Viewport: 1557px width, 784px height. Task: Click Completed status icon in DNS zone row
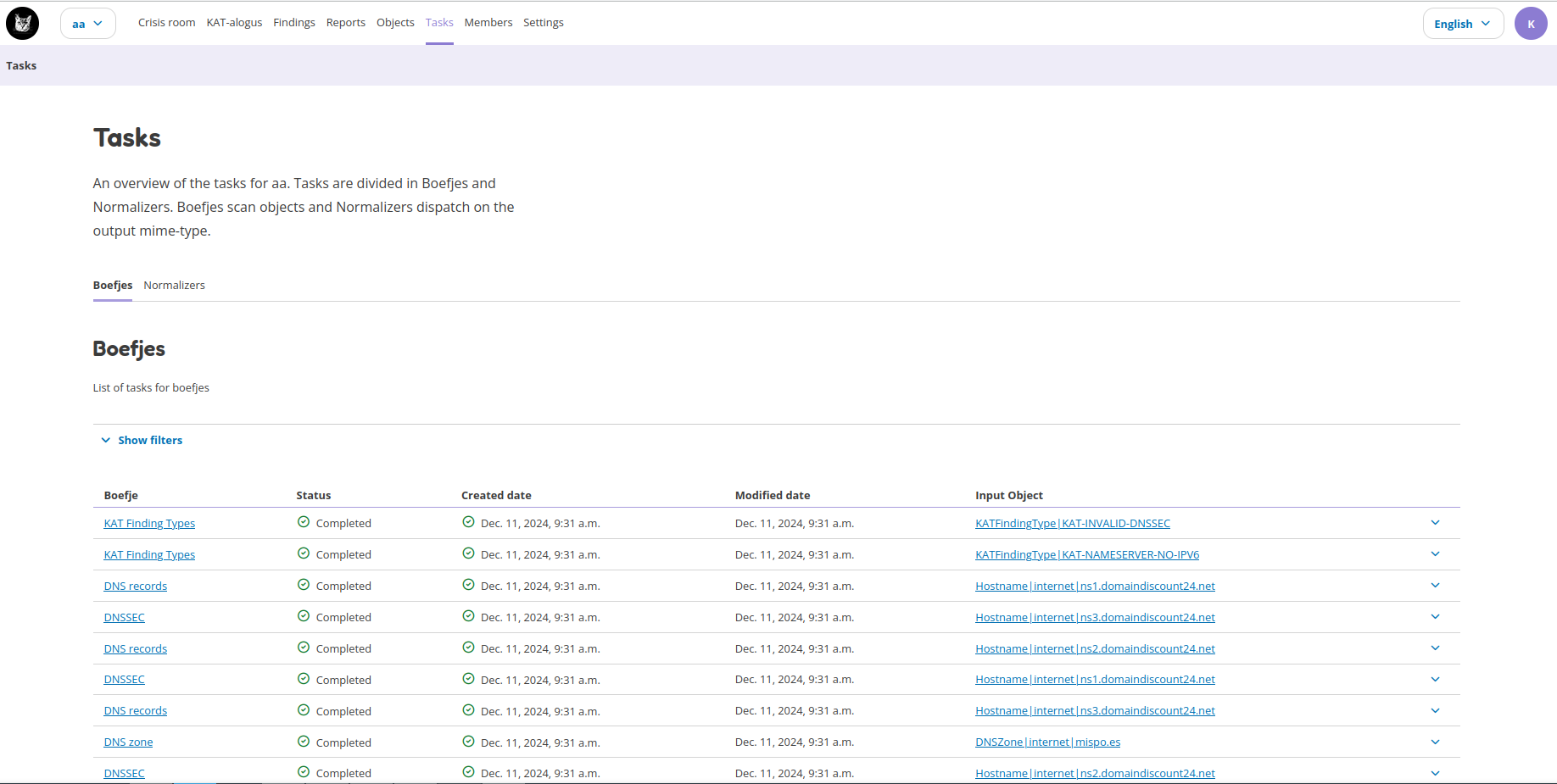304,742
